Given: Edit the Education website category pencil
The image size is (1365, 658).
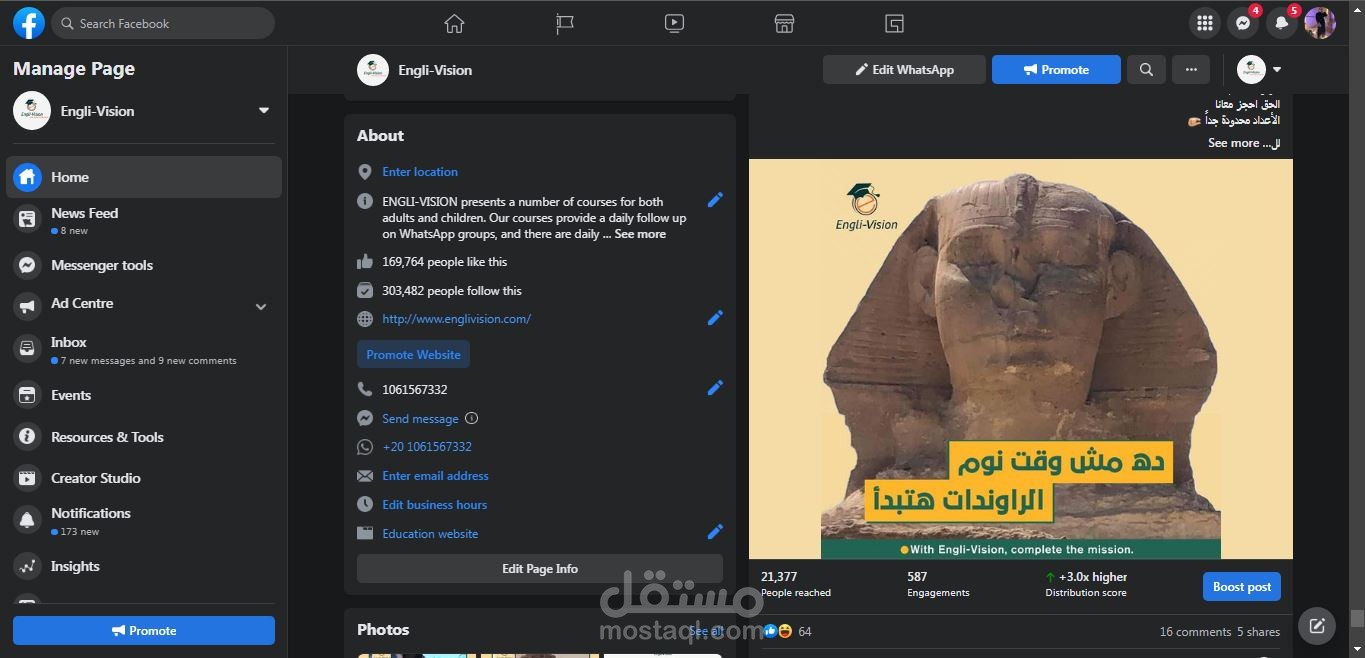Looking at the screenshot, I should pos(715,532).
